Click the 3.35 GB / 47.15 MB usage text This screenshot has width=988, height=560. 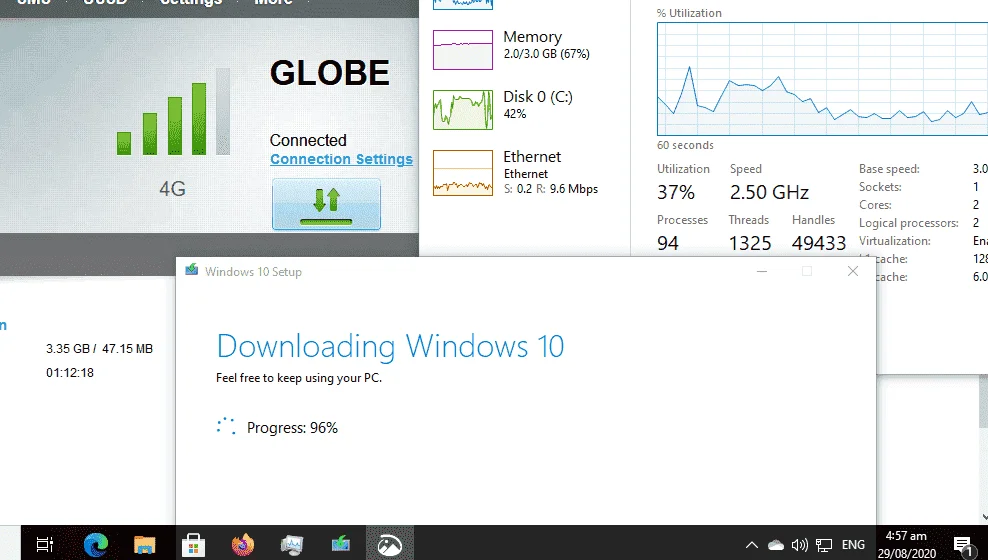100,349
